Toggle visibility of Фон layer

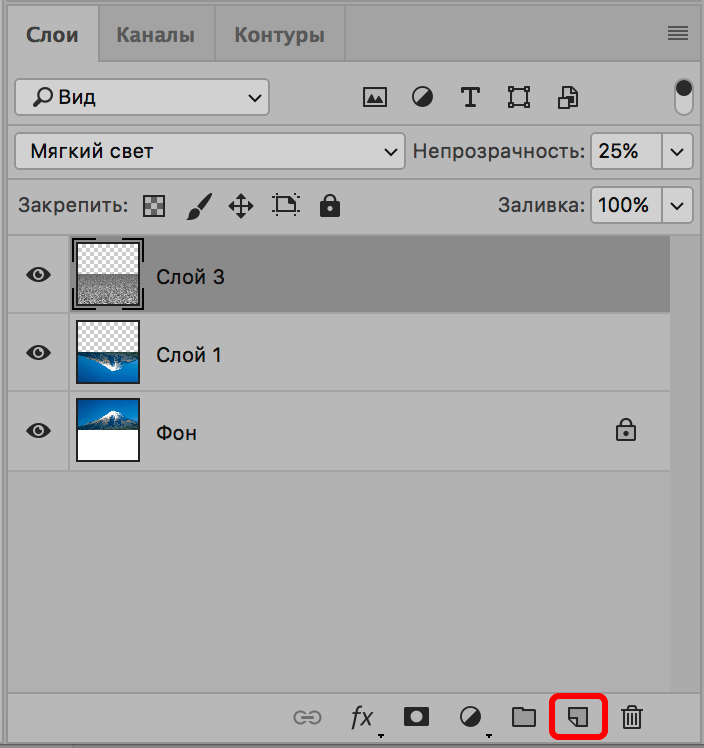[x=39, y=430]
